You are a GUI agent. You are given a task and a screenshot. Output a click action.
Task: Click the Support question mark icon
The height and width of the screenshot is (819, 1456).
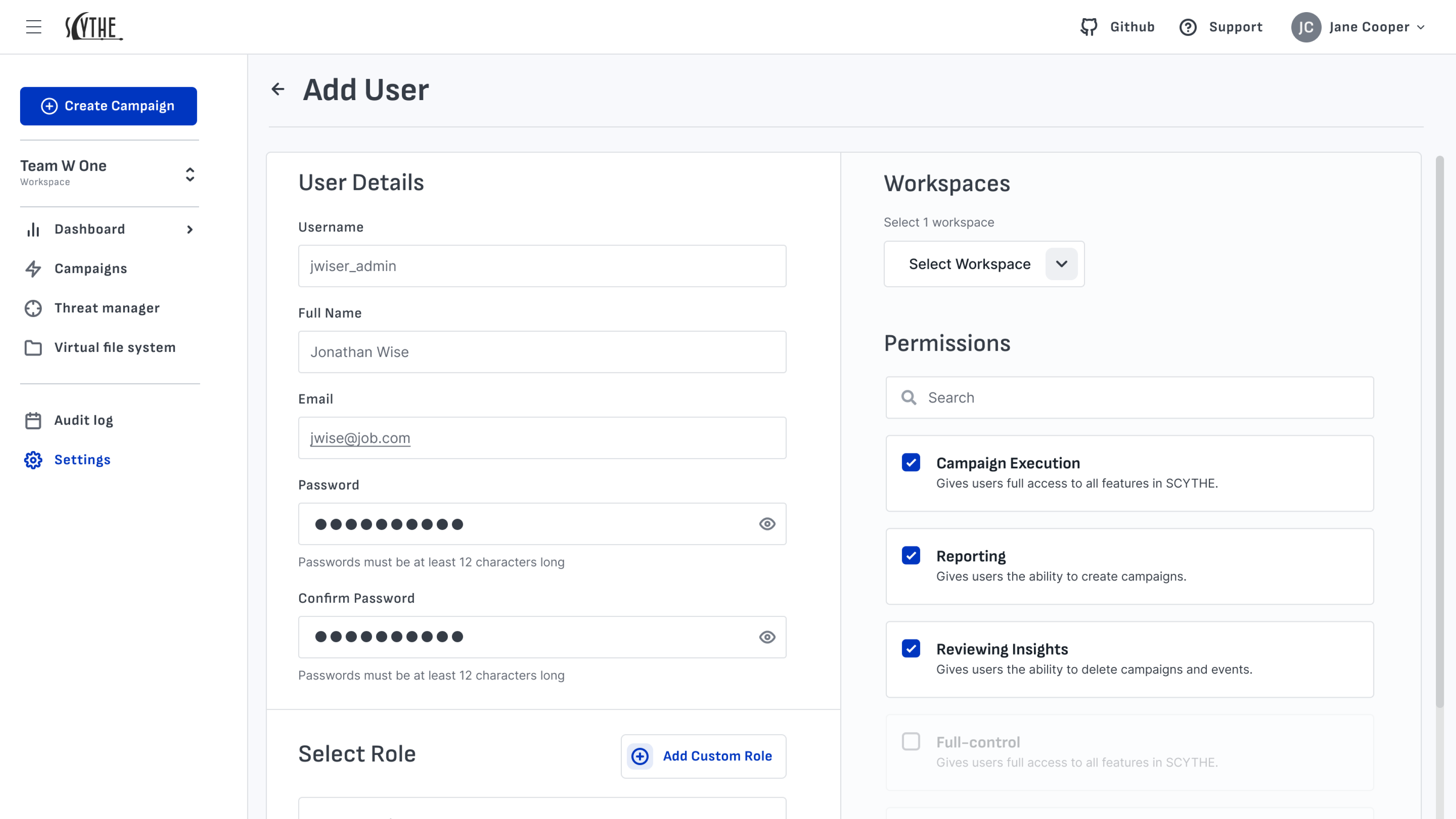(x=1188, y=27)
